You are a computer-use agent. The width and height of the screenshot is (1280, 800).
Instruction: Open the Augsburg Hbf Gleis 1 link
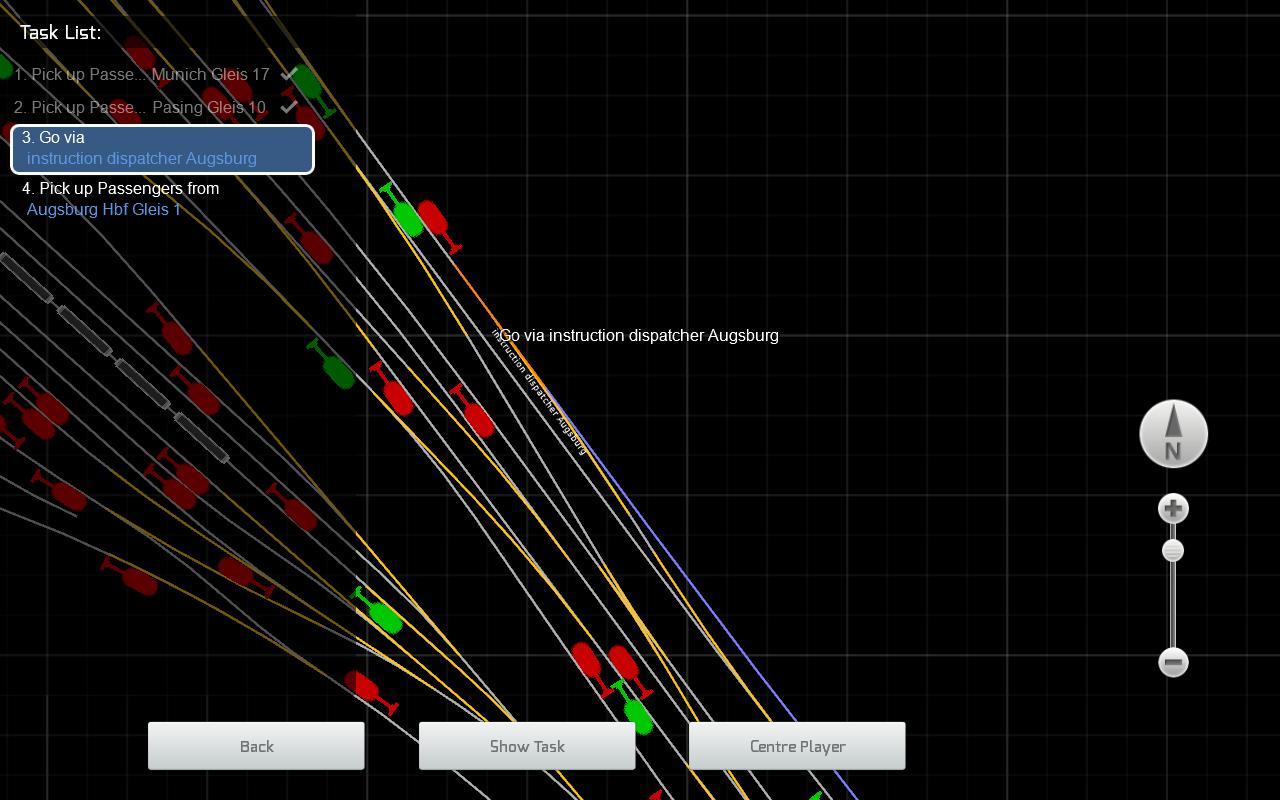(x=104, y=210)
